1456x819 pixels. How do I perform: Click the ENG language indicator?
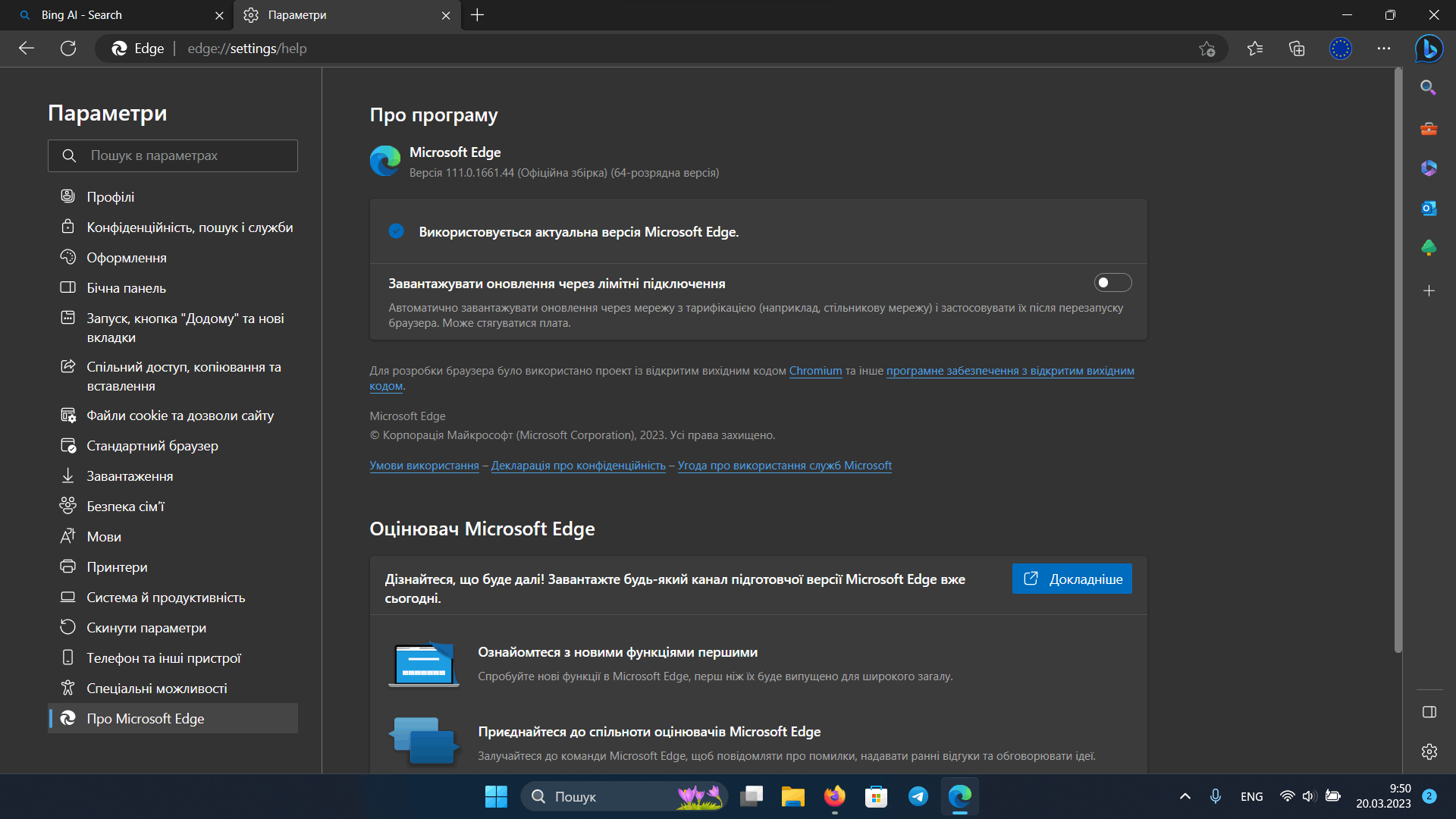click(1251, 796)
